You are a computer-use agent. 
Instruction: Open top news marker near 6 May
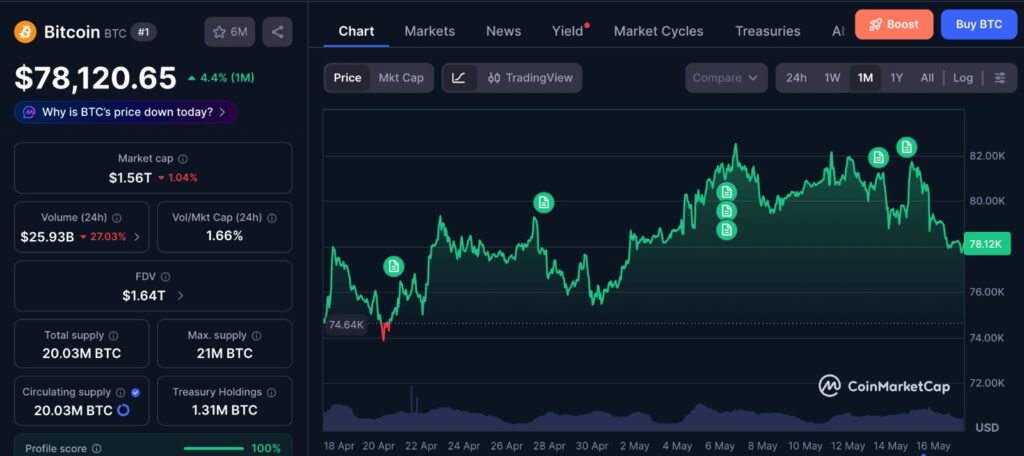point(726,192)
